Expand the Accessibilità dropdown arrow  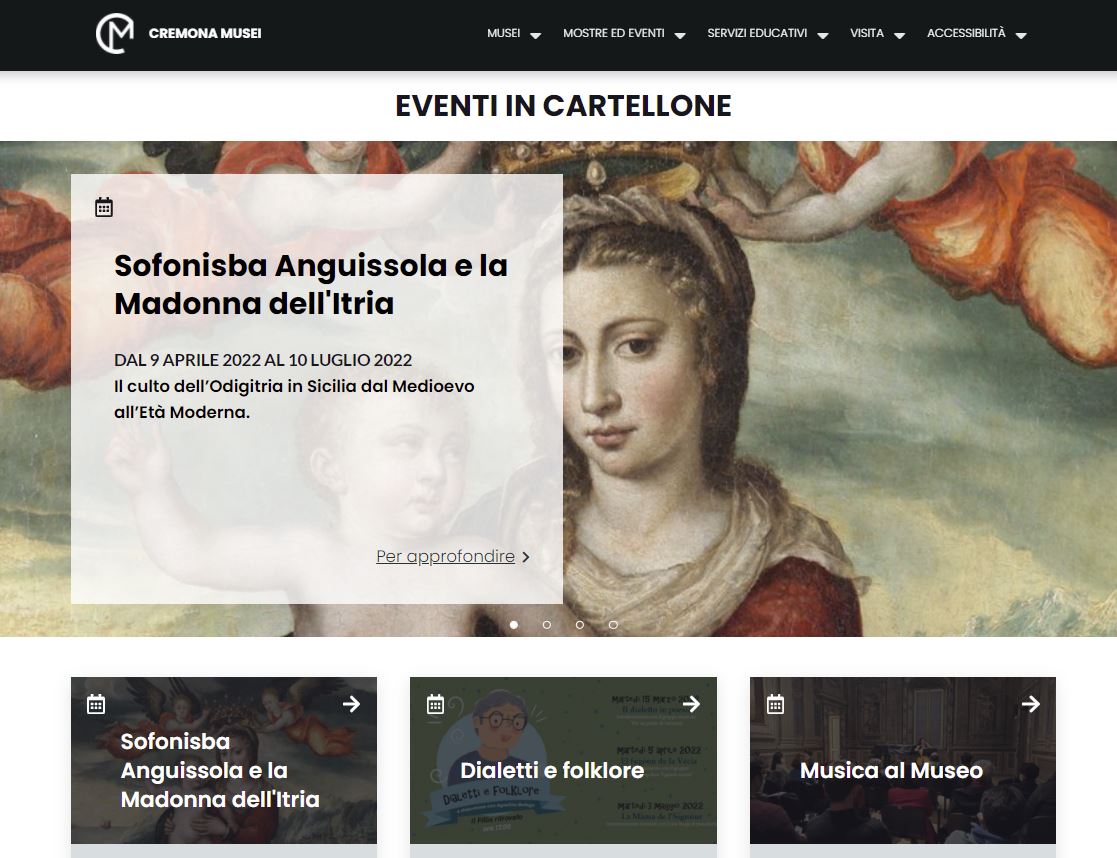tap(1021, 35)
